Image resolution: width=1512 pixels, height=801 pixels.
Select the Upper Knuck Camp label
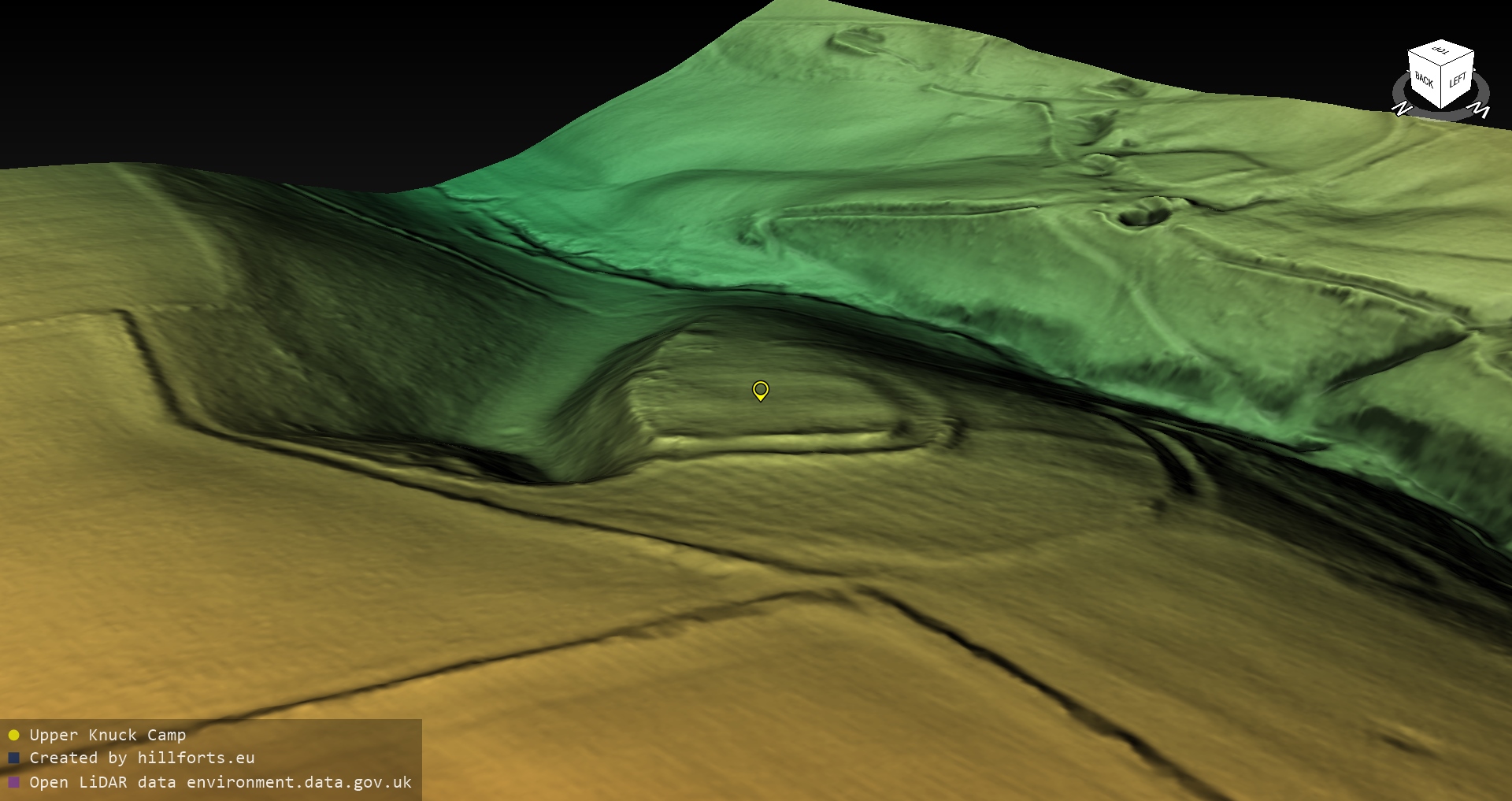pyautogui.click(x=107, y=736)
